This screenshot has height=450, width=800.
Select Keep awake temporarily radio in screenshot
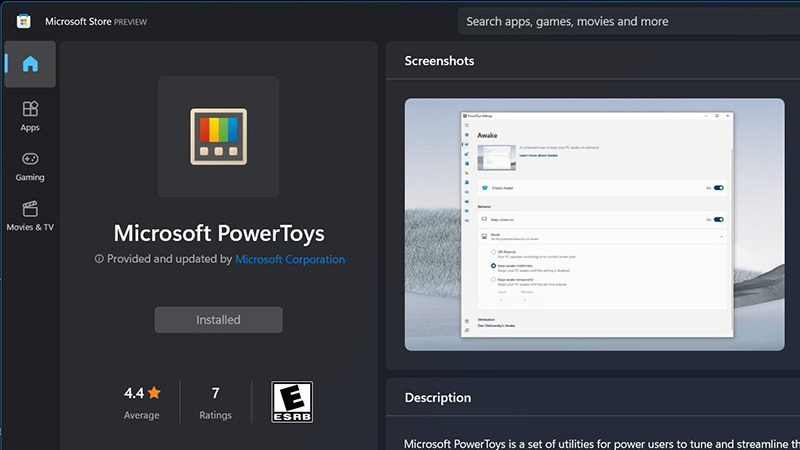(x=493, y=280)
